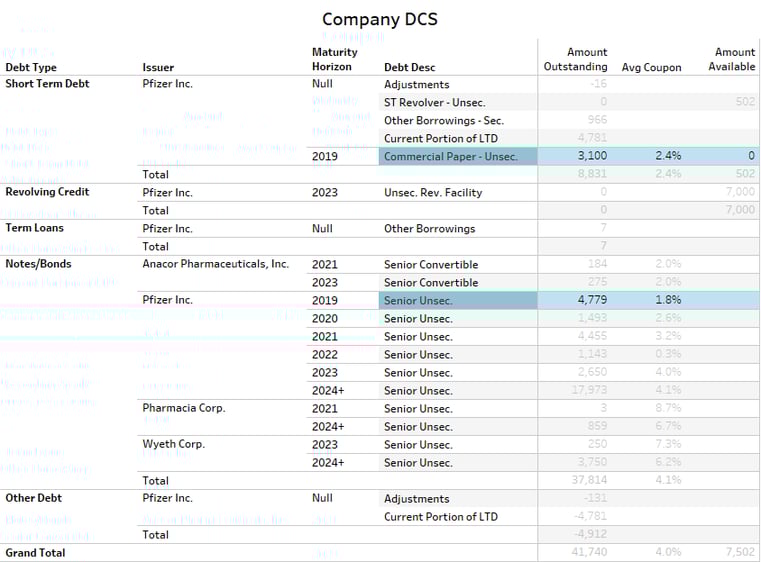The width and height of the screenshot is (761, 562).
Task: Select the Term Loans row label
Action: pos(34,228)
